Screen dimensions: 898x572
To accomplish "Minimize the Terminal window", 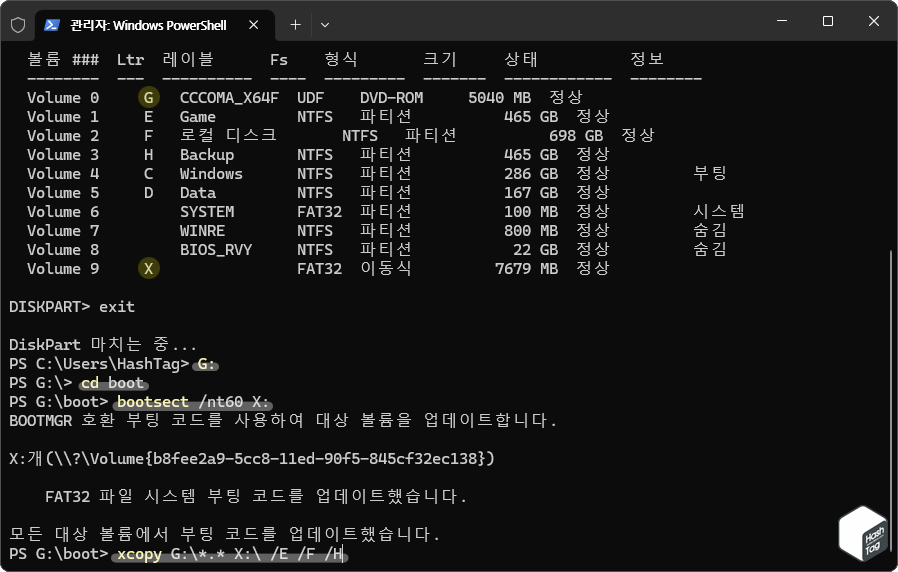I will click(x=782, y=21).
